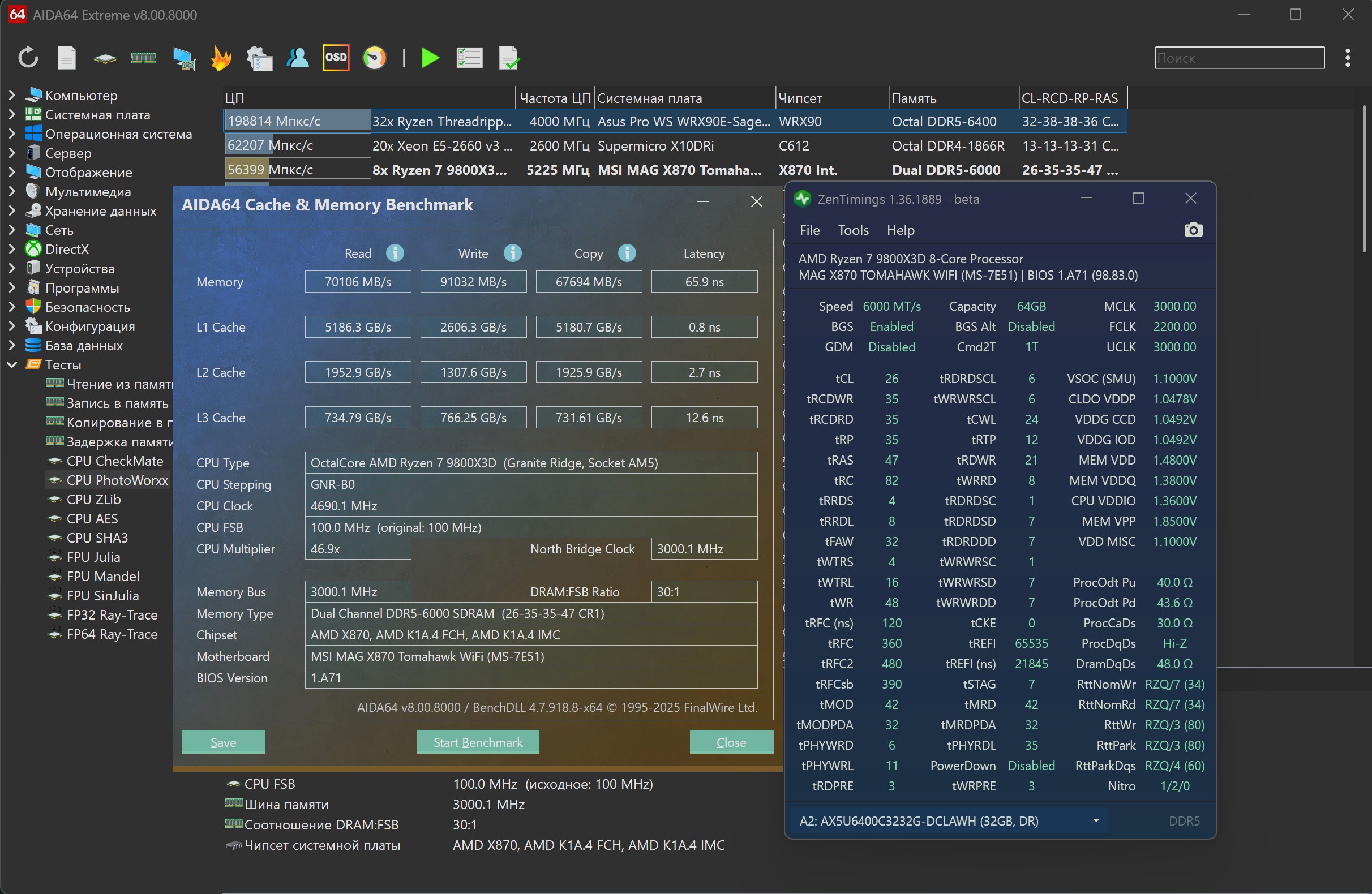Viewport: 1372px width, 894px height.
Task: Expand the Системная плата tree node
Action: [12, 115]
